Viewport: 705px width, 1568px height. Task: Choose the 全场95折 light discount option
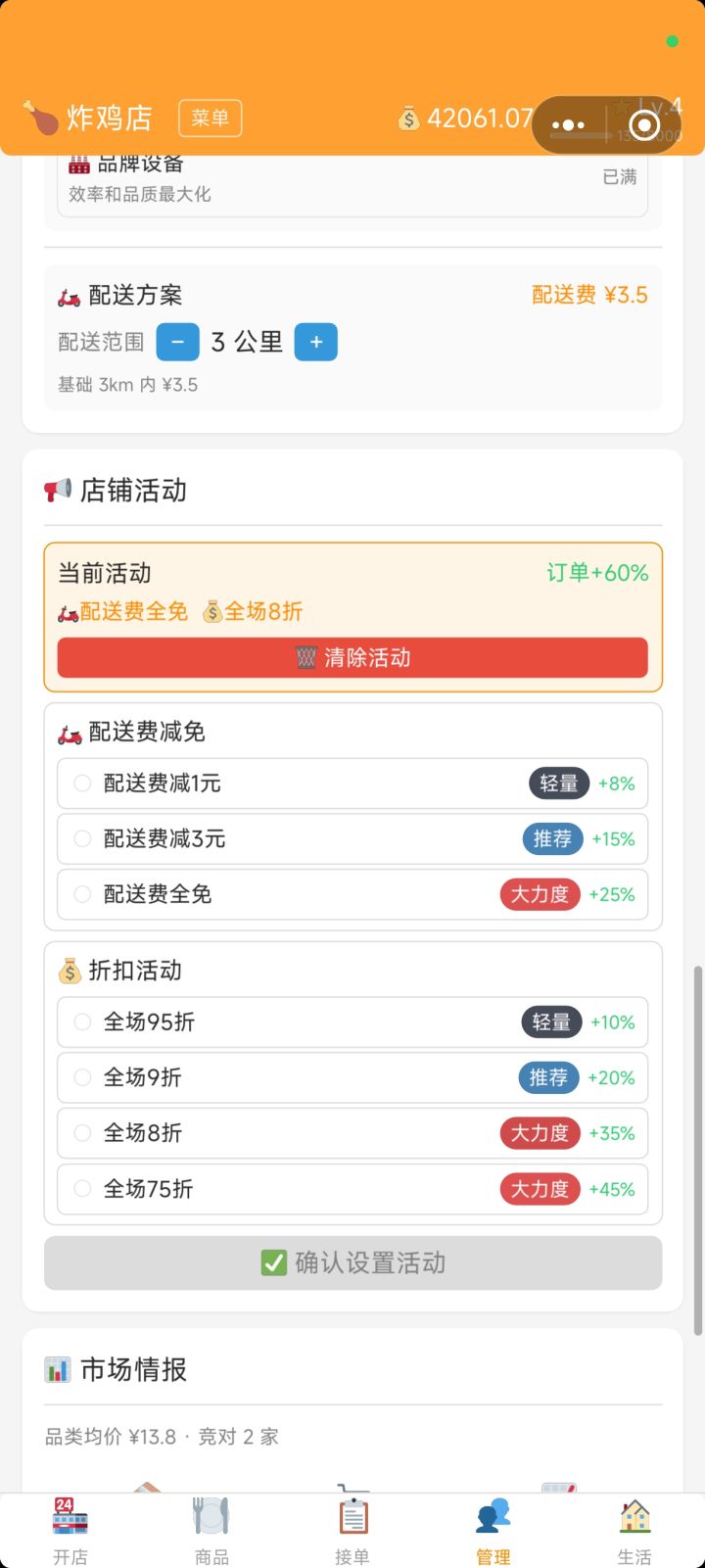click(x=83, y=1022)
